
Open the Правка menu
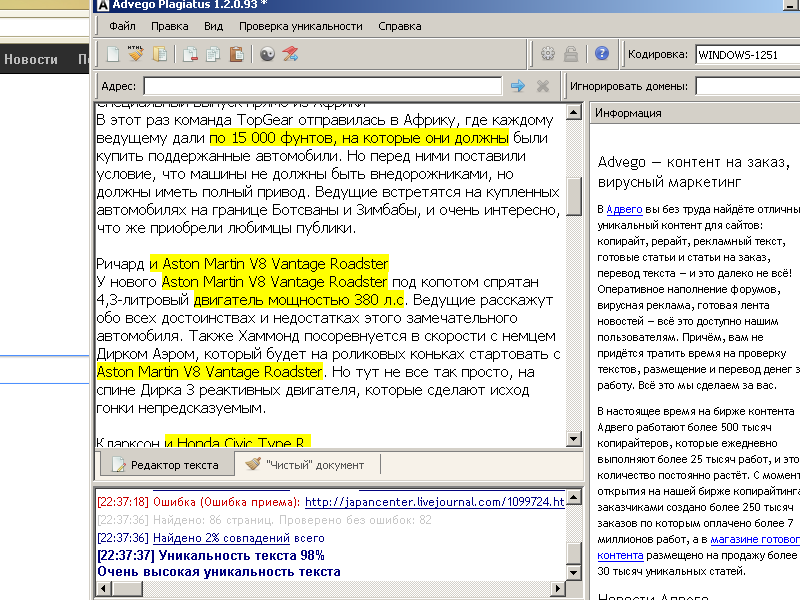(169, 26)
